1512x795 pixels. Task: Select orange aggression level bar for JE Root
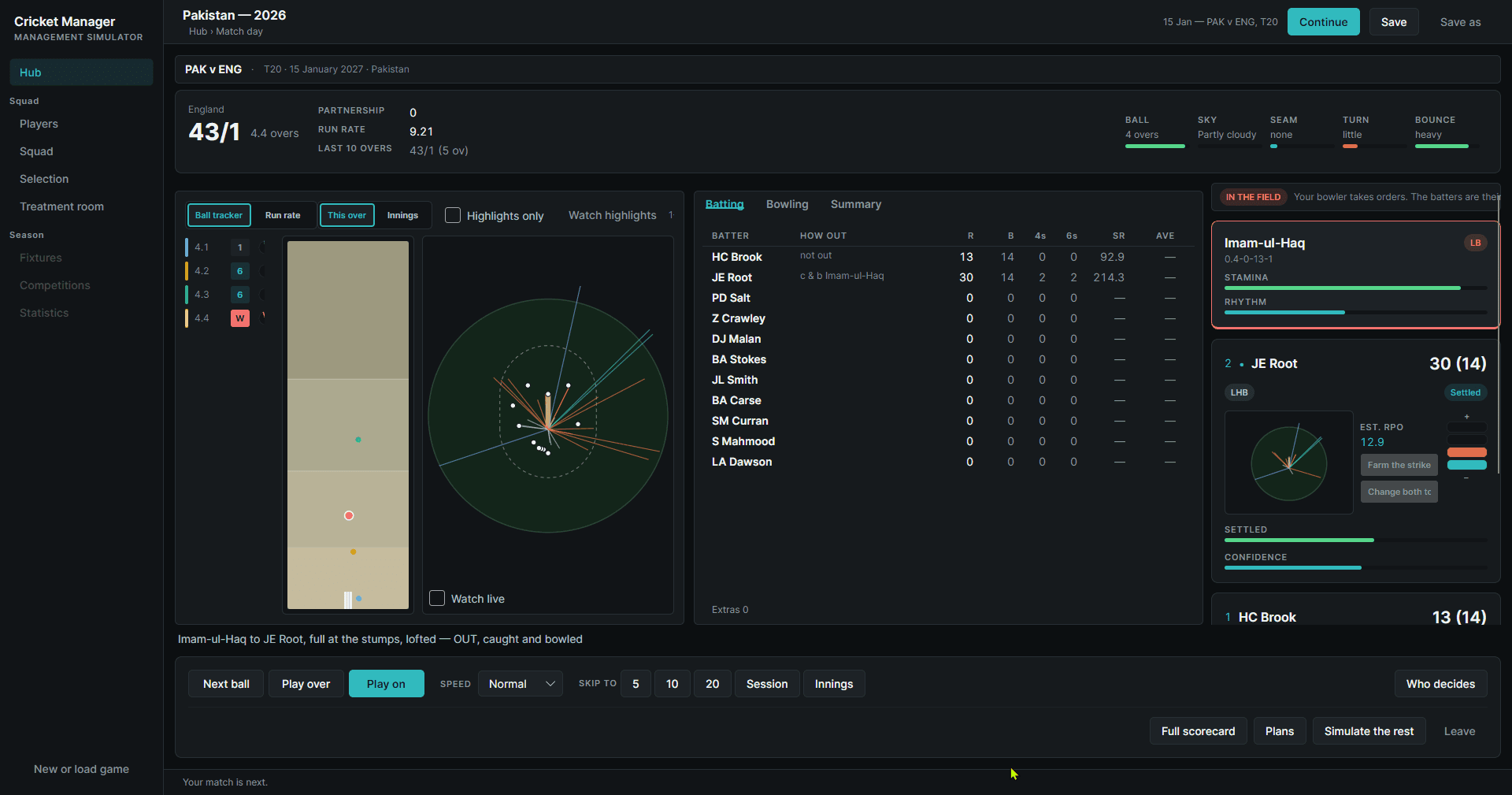[1466, 452]
